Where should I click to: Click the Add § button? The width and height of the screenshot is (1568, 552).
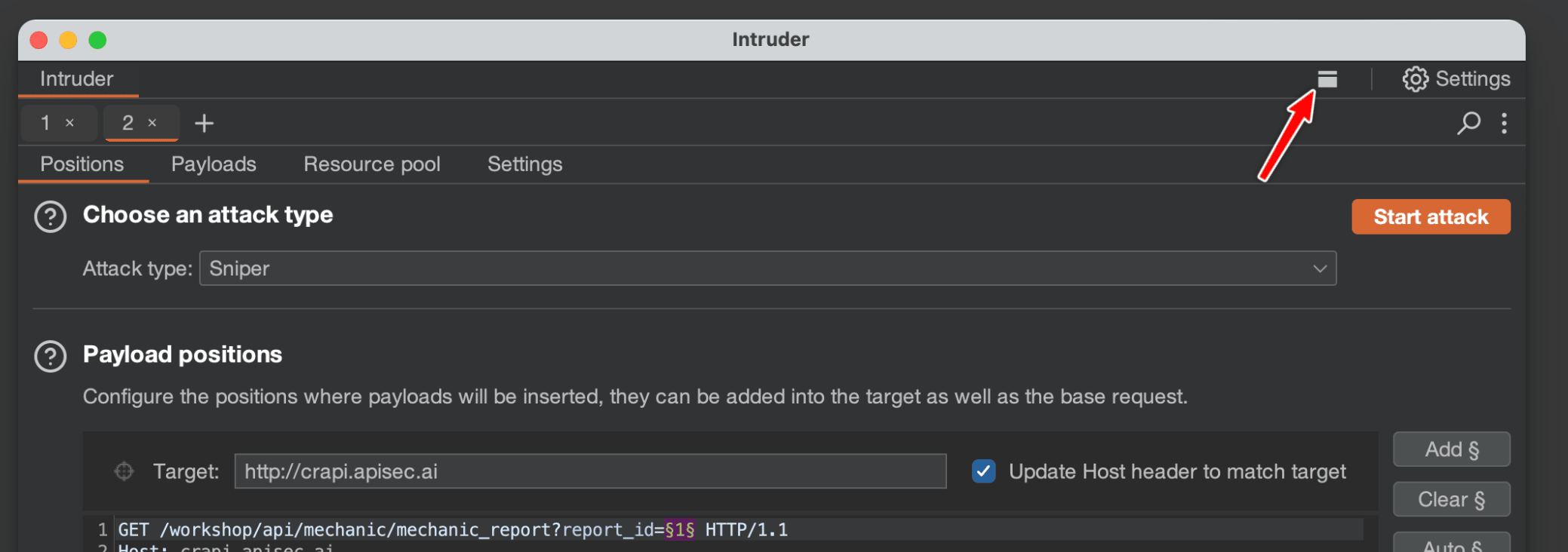tap(1451, 449)
